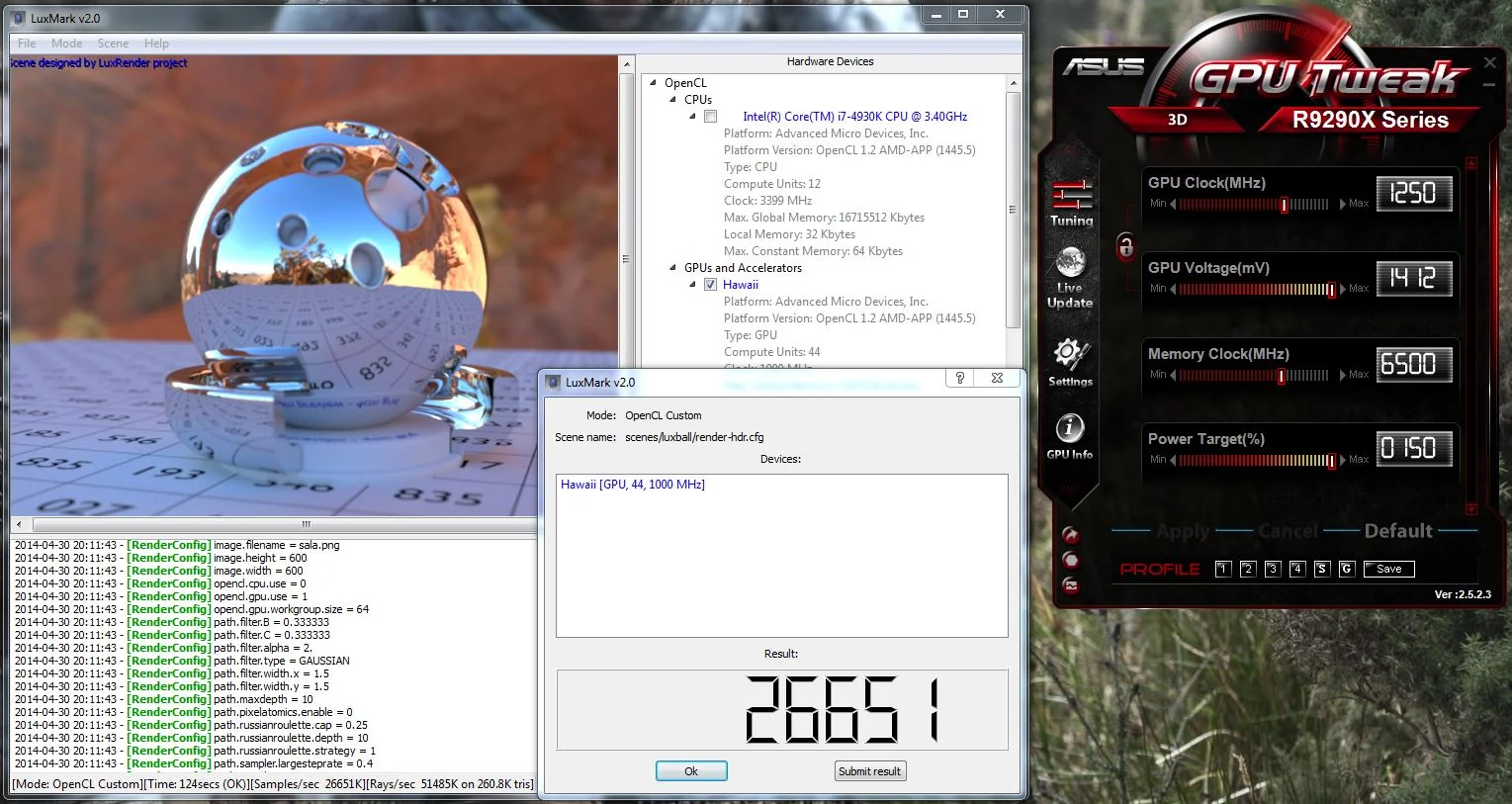The width and height of the screenshot is (1512, 804).
Task: Open the Help menu in LuxMark
Action: point(156,44)
